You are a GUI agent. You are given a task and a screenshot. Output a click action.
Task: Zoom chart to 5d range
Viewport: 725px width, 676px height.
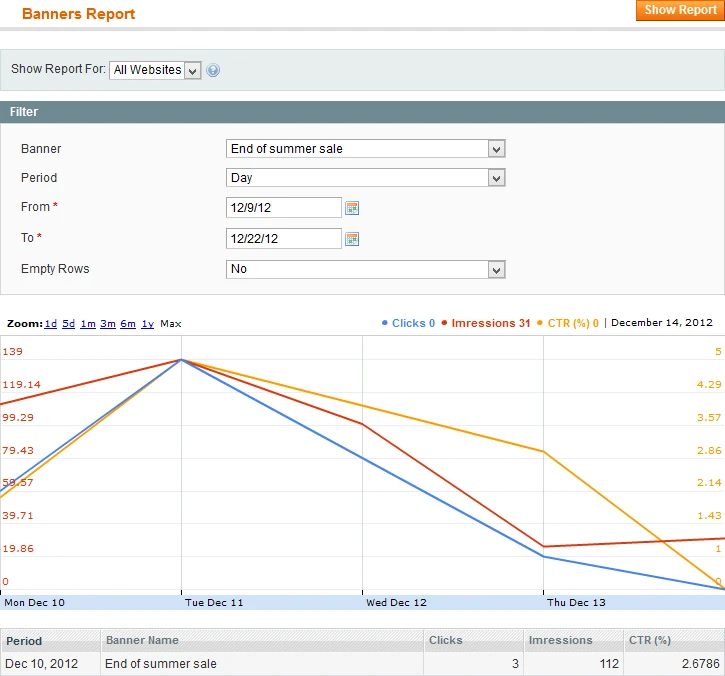tap(68, 324)
